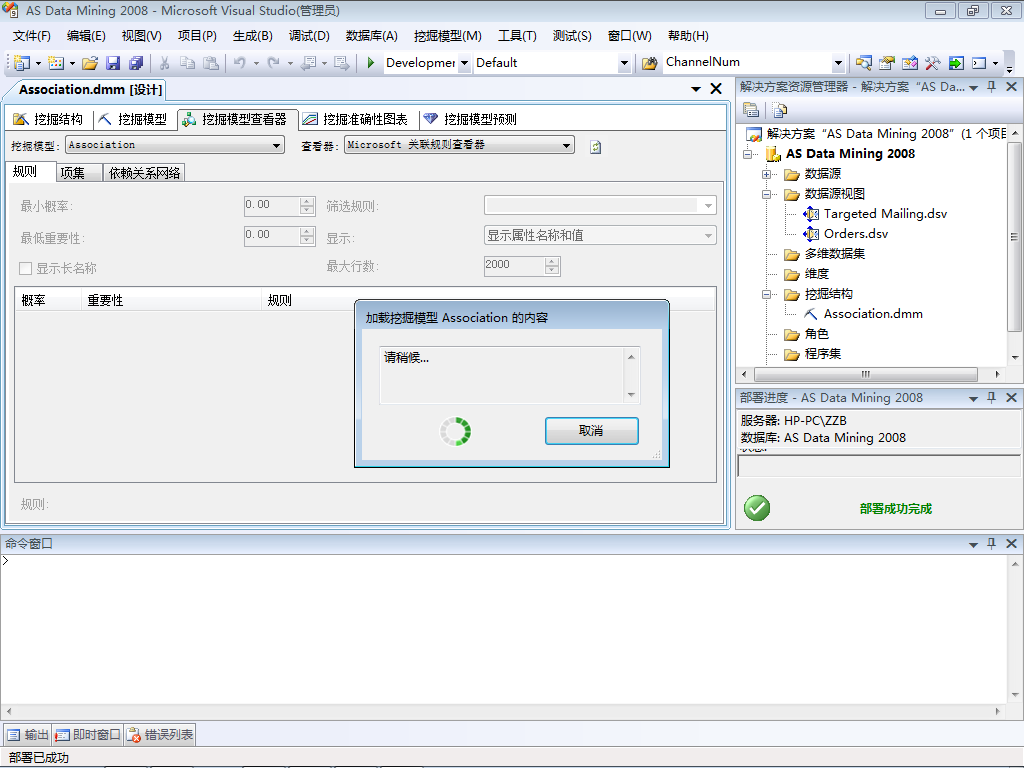Toggle the 显示长名称 checkbox
1024x768 pixels.
pos(25,268)
